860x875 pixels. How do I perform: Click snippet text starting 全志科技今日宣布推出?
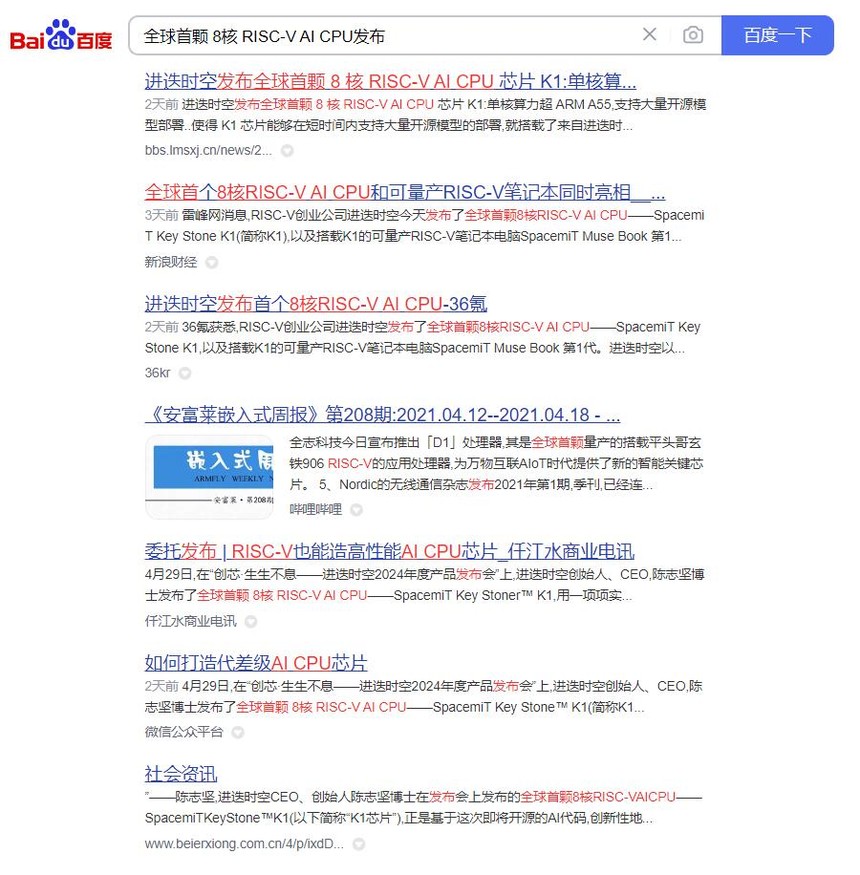[496, 464]
